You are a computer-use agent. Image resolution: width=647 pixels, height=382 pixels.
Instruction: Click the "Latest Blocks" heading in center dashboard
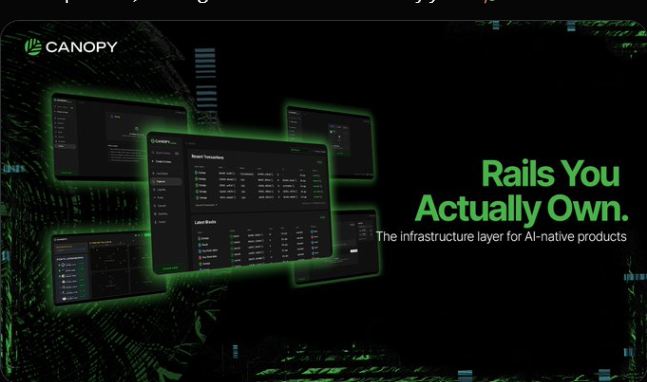tap(205, 222)
